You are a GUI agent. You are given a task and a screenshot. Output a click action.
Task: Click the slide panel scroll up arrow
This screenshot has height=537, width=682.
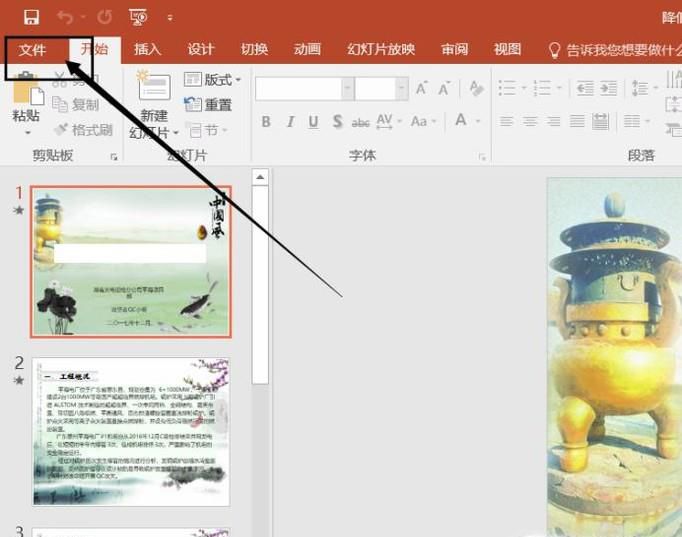pos(260,177)
